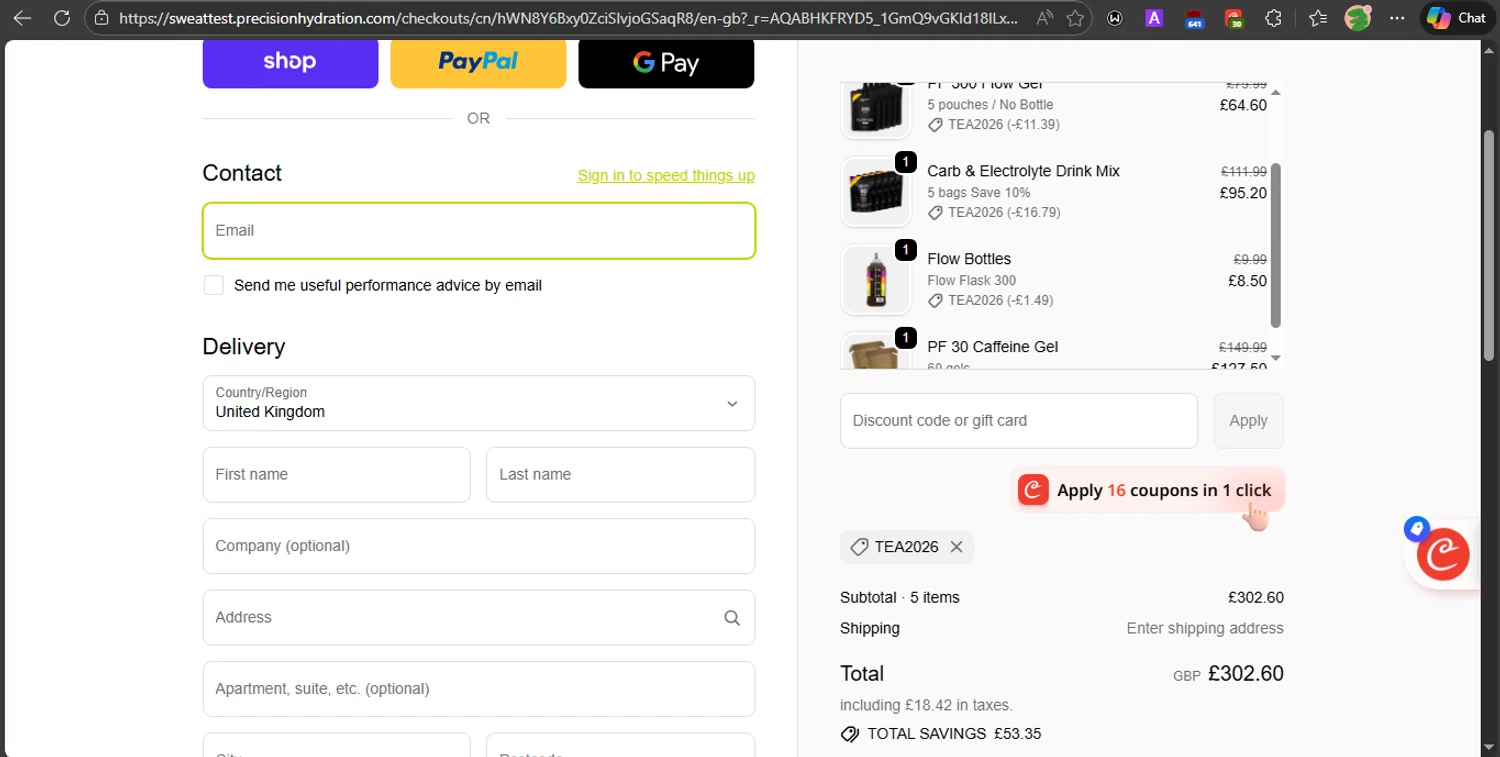Click the PF 300 Flow Gel thumbnail
The image size is (1500, 757).
pyautogui.click(x=877, y=109)
